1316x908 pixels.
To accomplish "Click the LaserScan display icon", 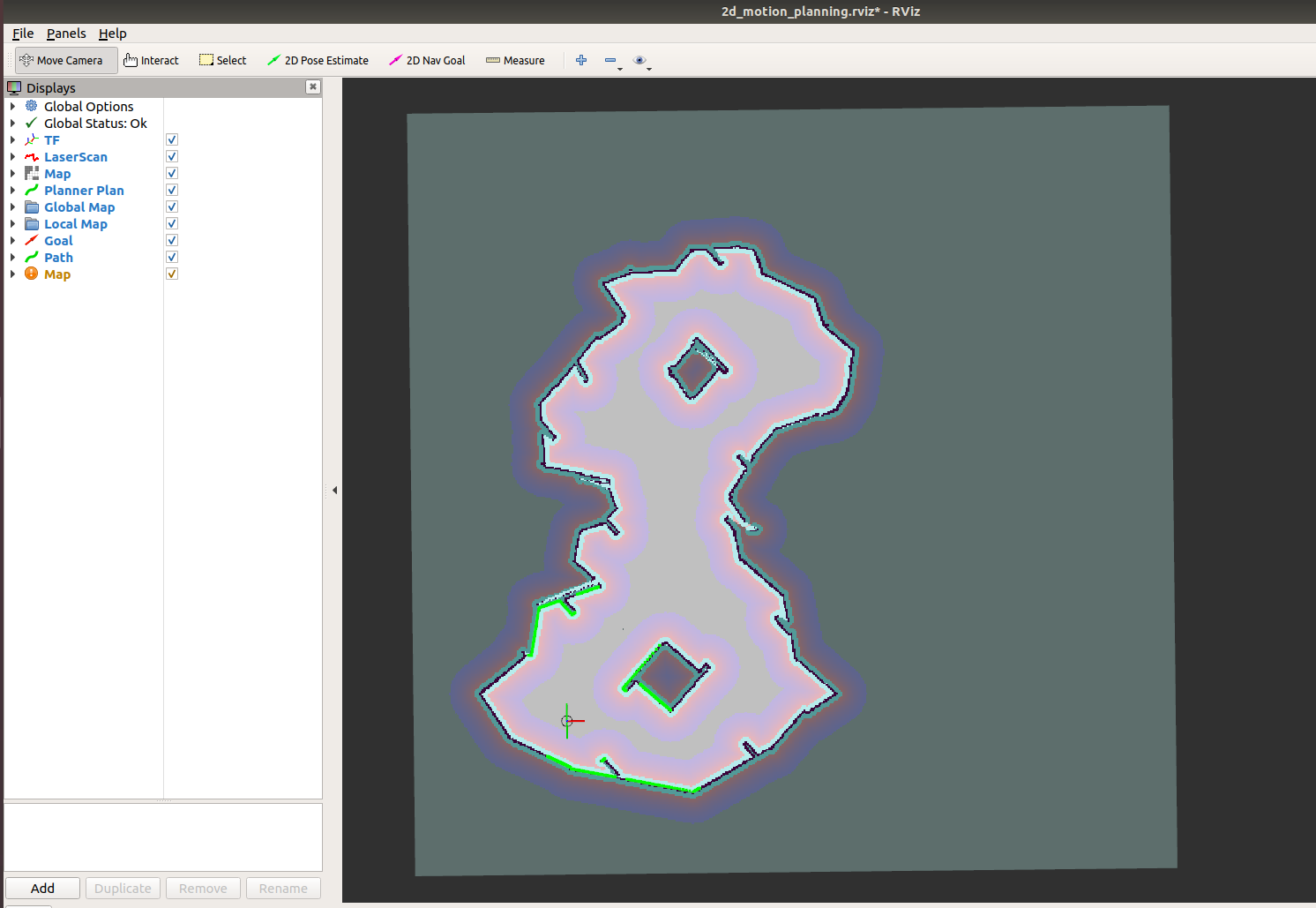I will coord(32,157).
